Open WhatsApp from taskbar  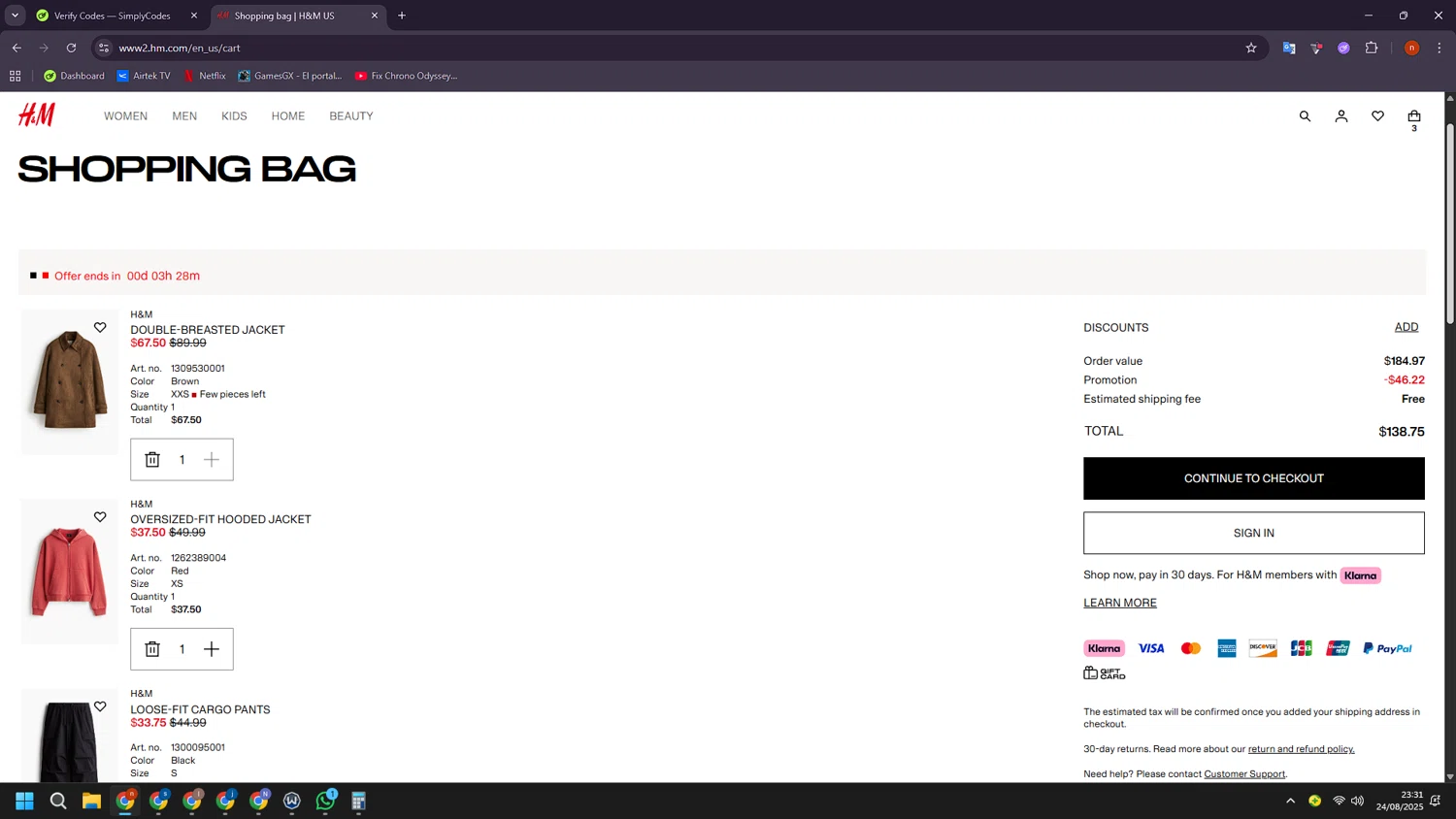pos(326,801)
